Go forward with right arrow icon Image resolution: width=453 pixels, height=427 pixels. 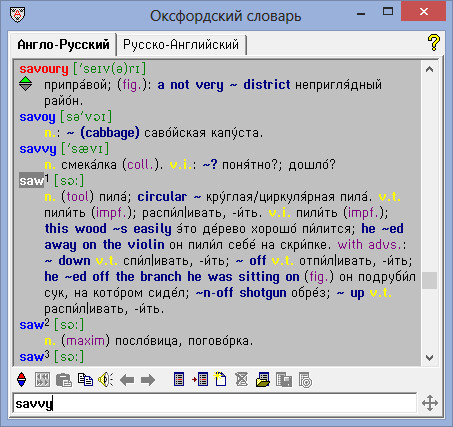148,380
